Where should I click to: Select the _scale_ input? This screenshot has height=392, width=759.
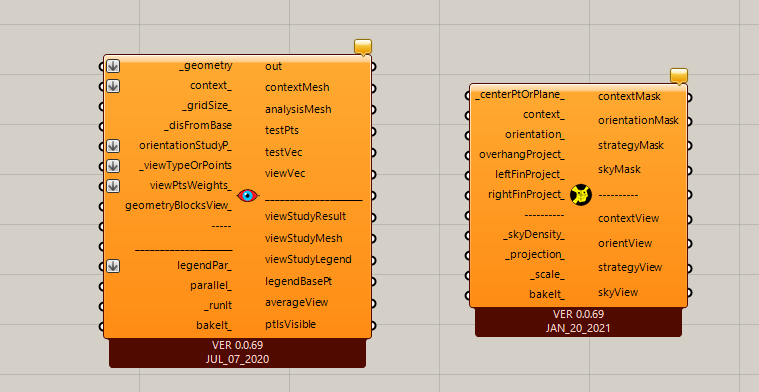pyautogui.click(x=547, y=274)
